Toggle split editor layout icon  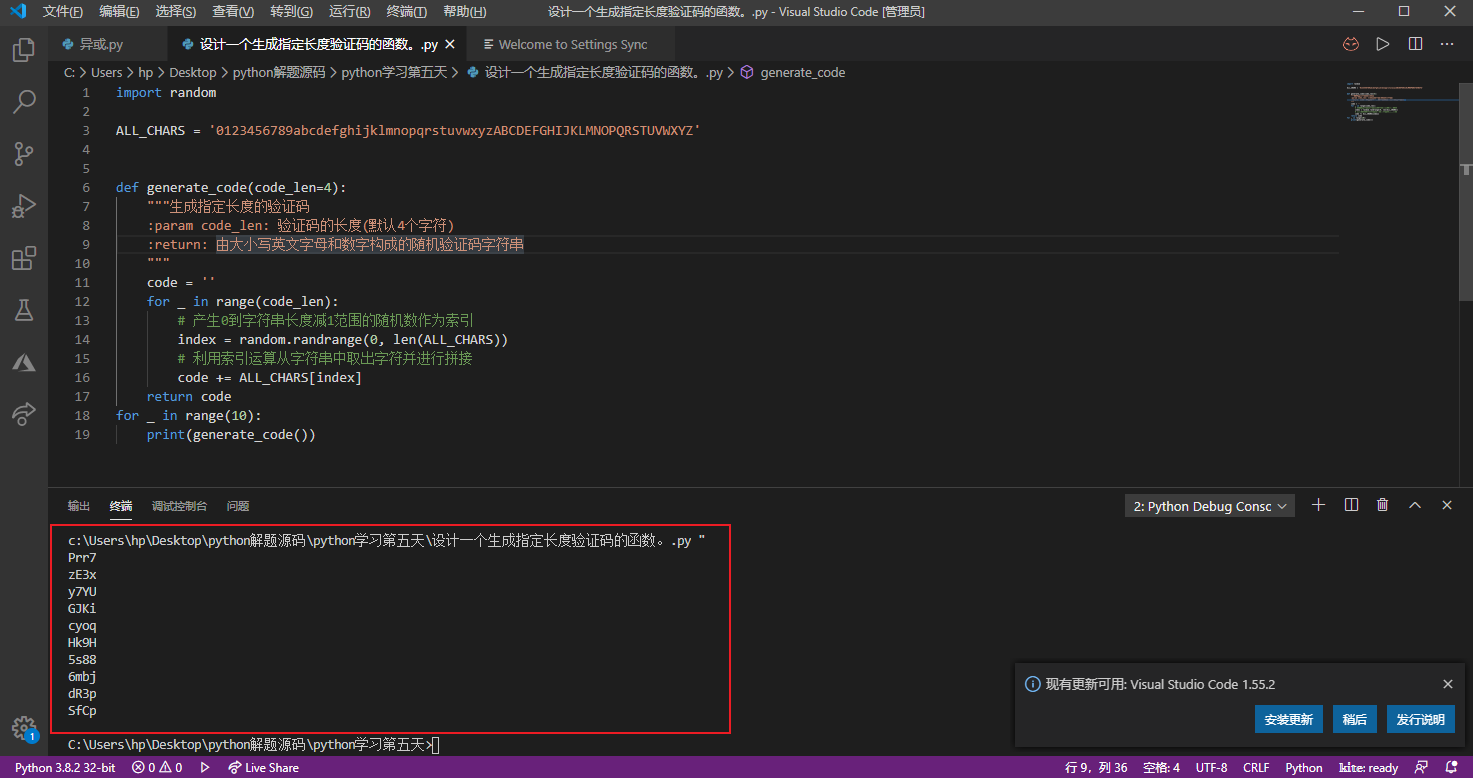(1415, 44)
